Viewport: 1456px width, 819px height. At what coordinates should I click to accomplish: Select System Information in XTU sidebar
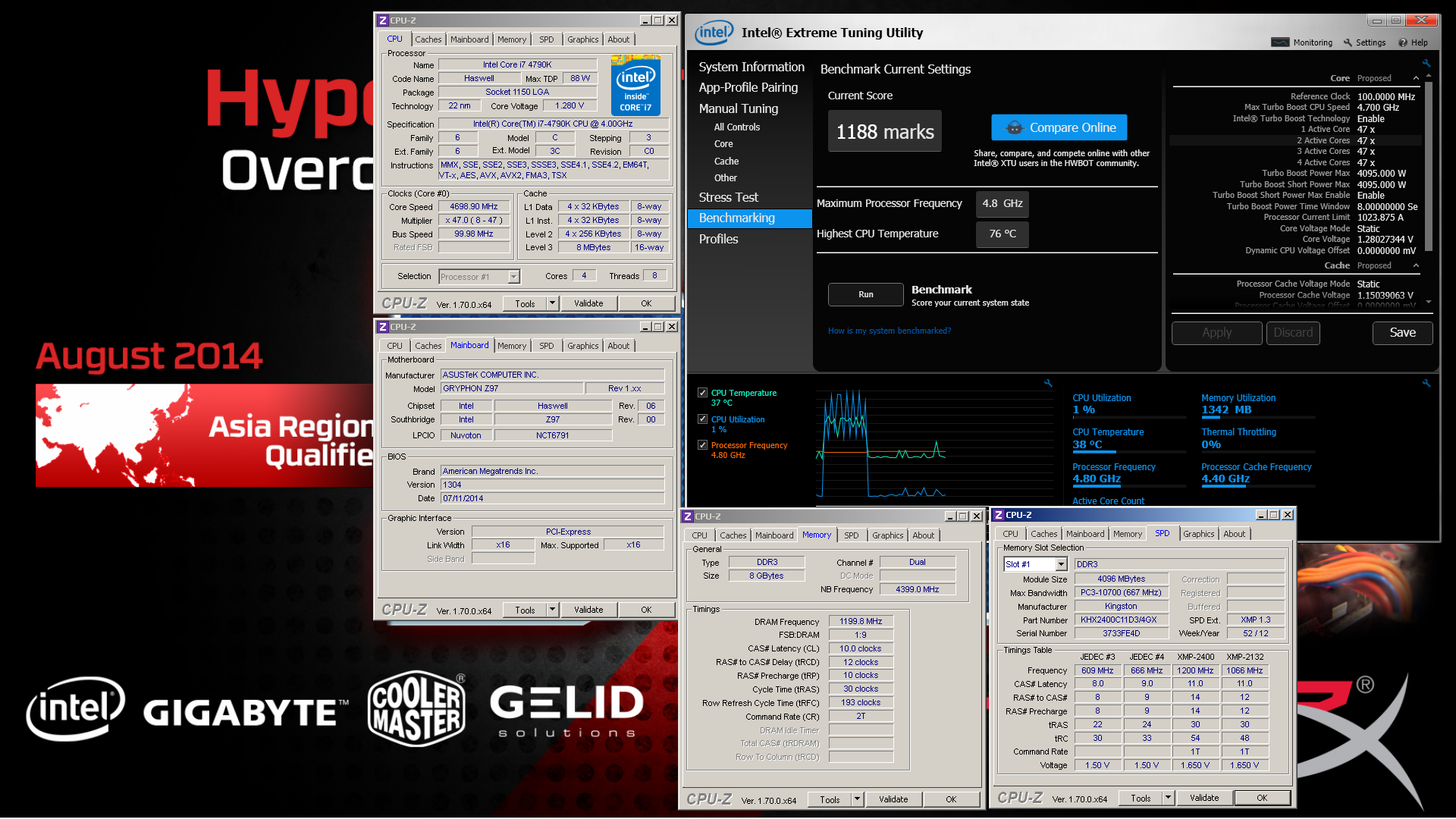click(751, 67)
